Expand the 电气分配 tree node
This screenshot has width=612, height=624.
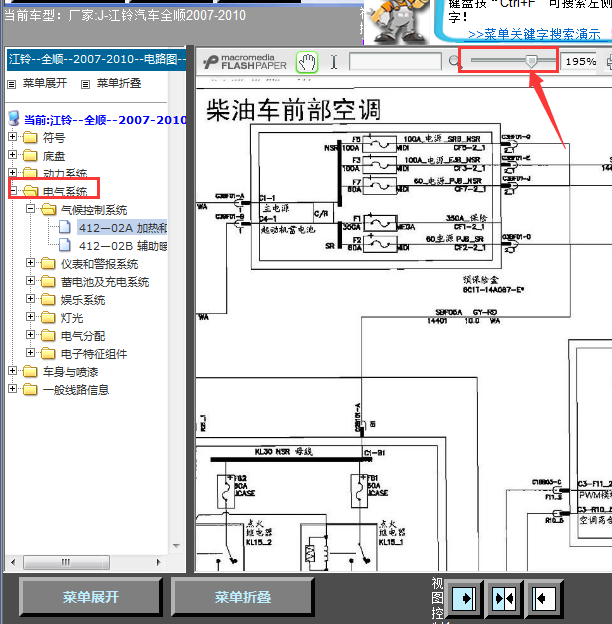(30, 335)
